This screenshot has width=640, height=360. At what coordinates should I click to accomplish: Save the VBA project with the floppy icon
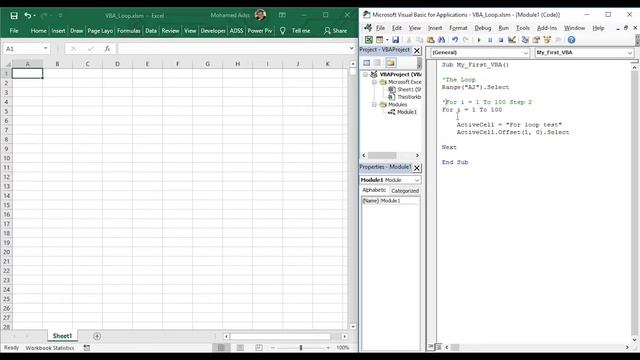pyautogui.click(x=396, y=40)
